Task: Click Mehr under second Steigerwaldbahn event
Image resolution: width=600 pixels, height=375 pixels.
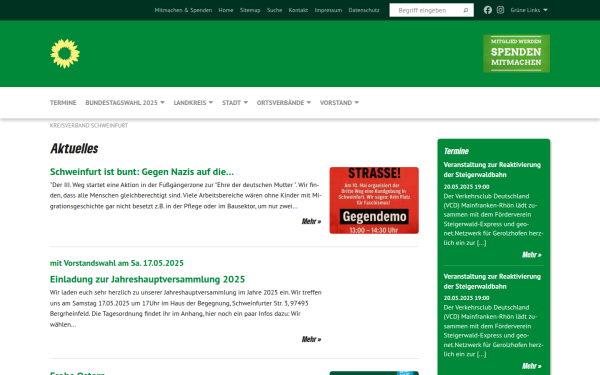Action: 532,366
